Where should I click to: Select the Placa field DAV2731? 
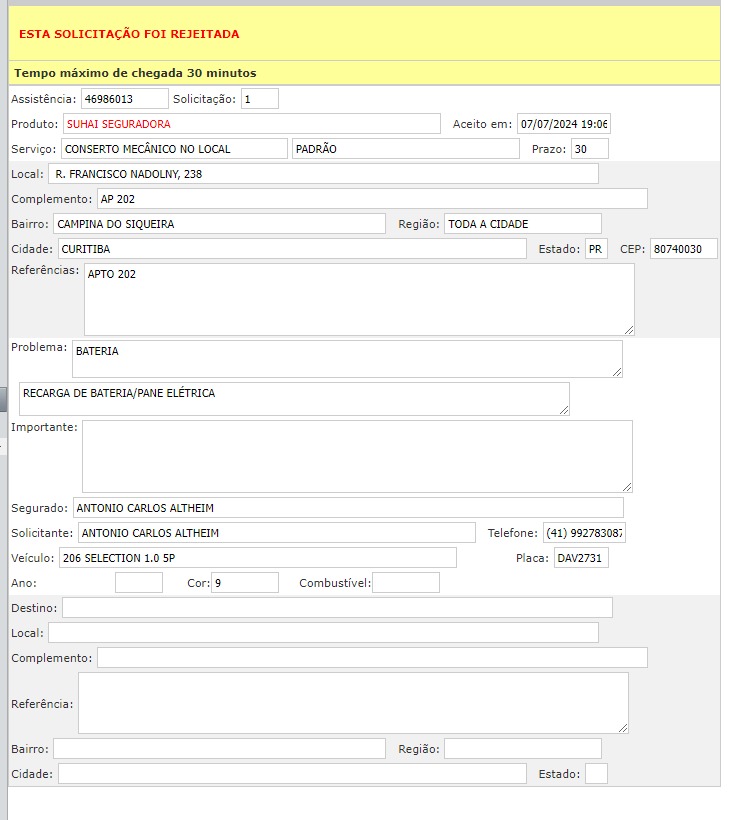click(x=581, y=558)
